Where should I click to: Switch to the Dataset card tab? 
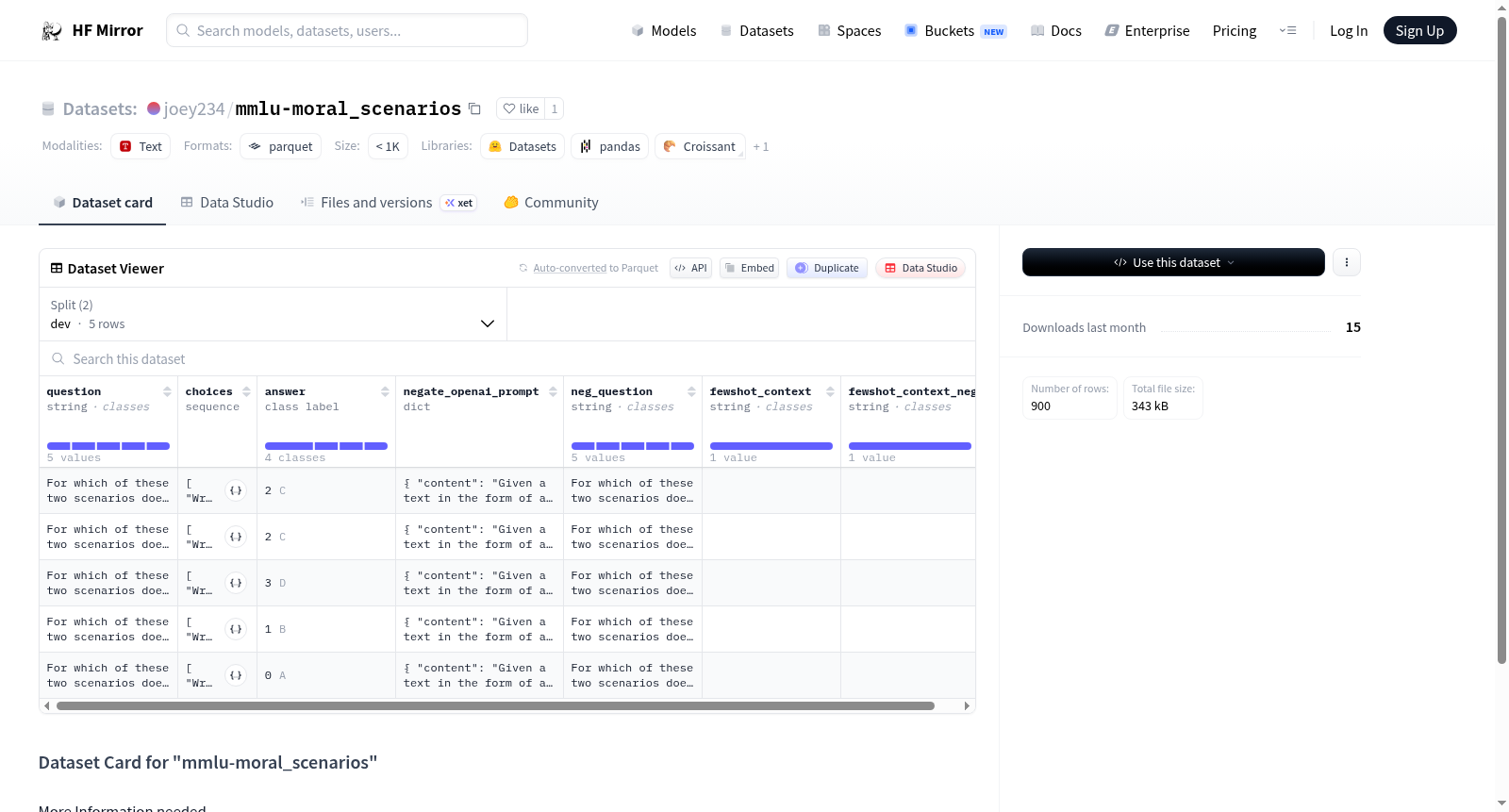point(103,202)
